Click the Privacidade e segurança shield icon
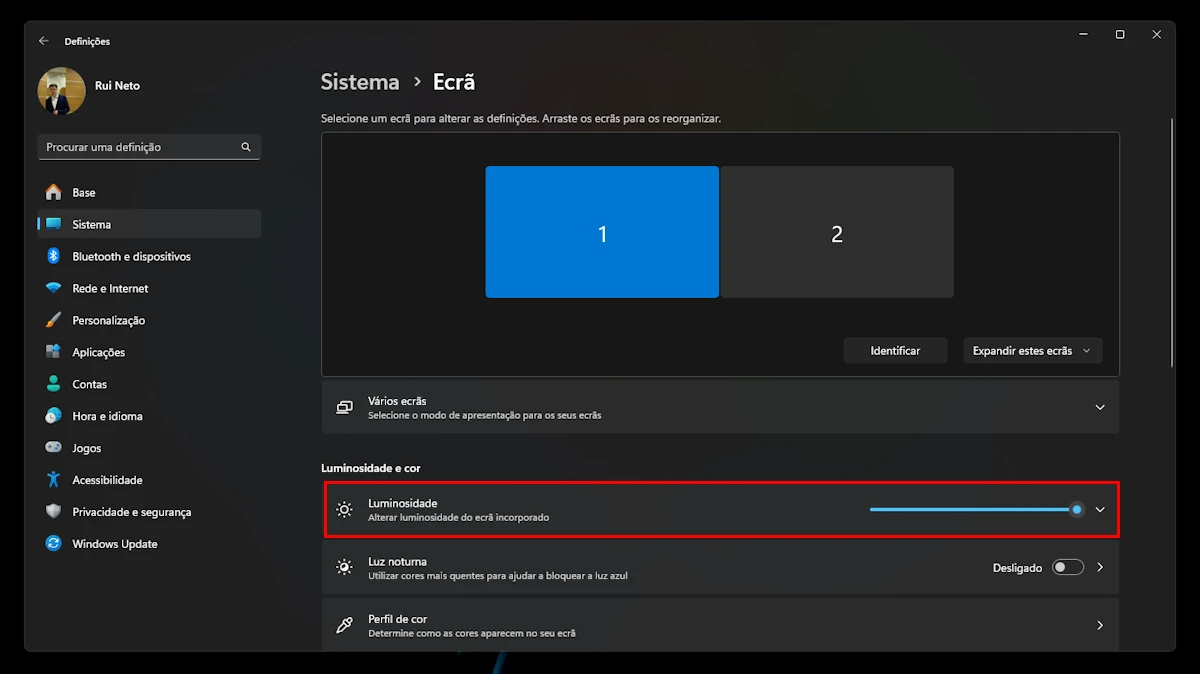1200x674 pixels. point(54,512)
